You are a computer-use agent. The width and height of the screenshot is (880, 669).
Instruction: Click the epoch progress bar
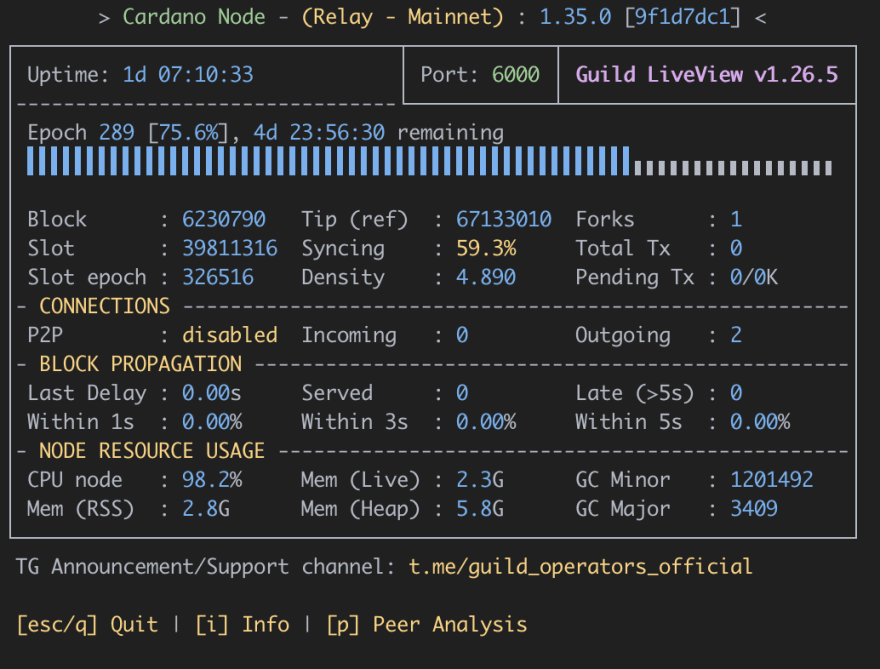point(429,161)
